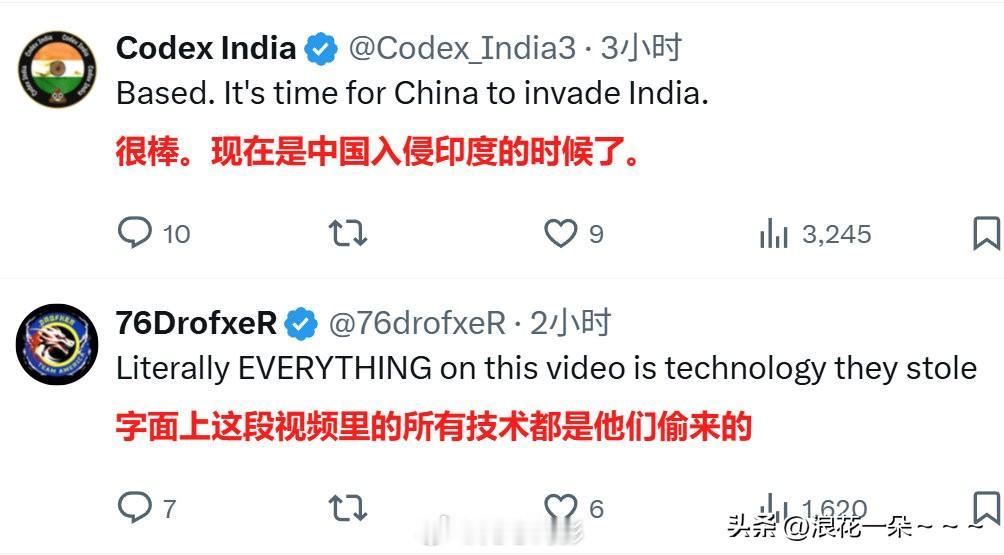
Task: Click the 76DrofxeR display name
Action: 196,323
